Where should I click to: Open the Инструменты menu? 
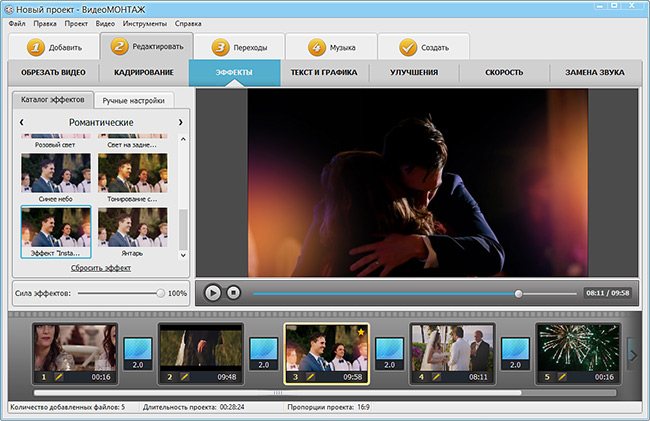pos(145,23)
